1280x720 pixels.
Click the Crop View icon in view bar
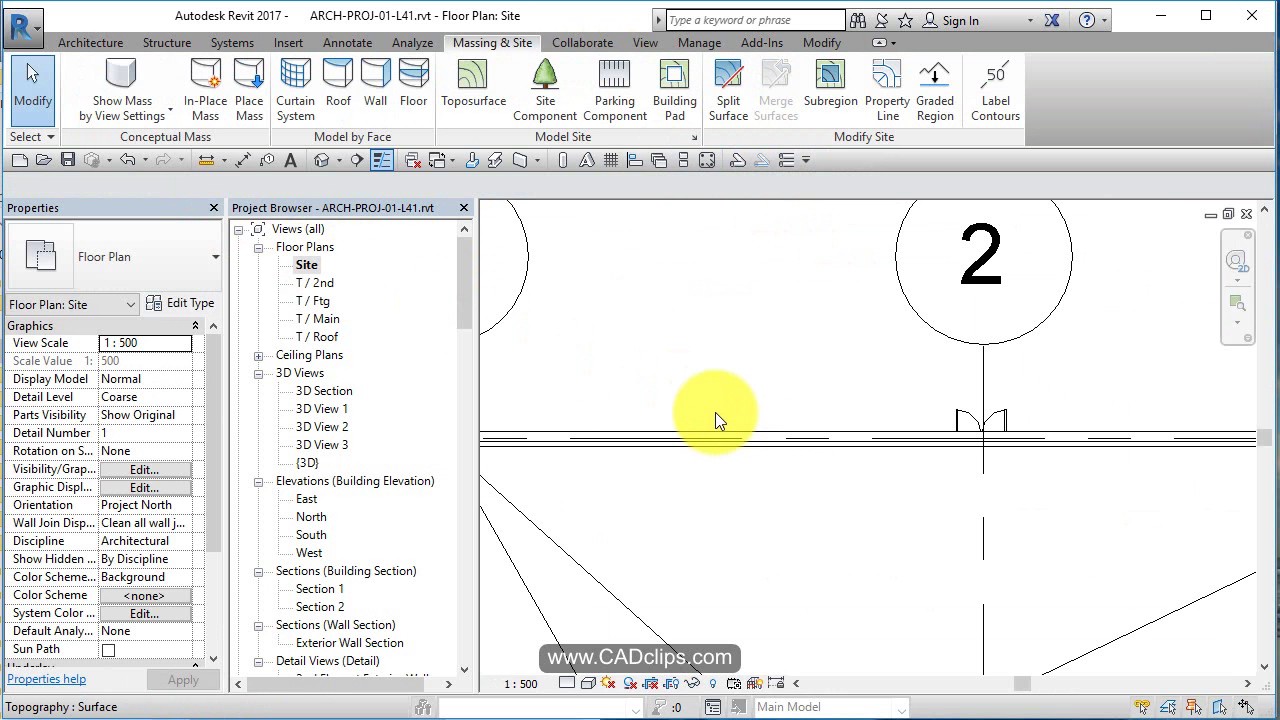coord(651,683)
